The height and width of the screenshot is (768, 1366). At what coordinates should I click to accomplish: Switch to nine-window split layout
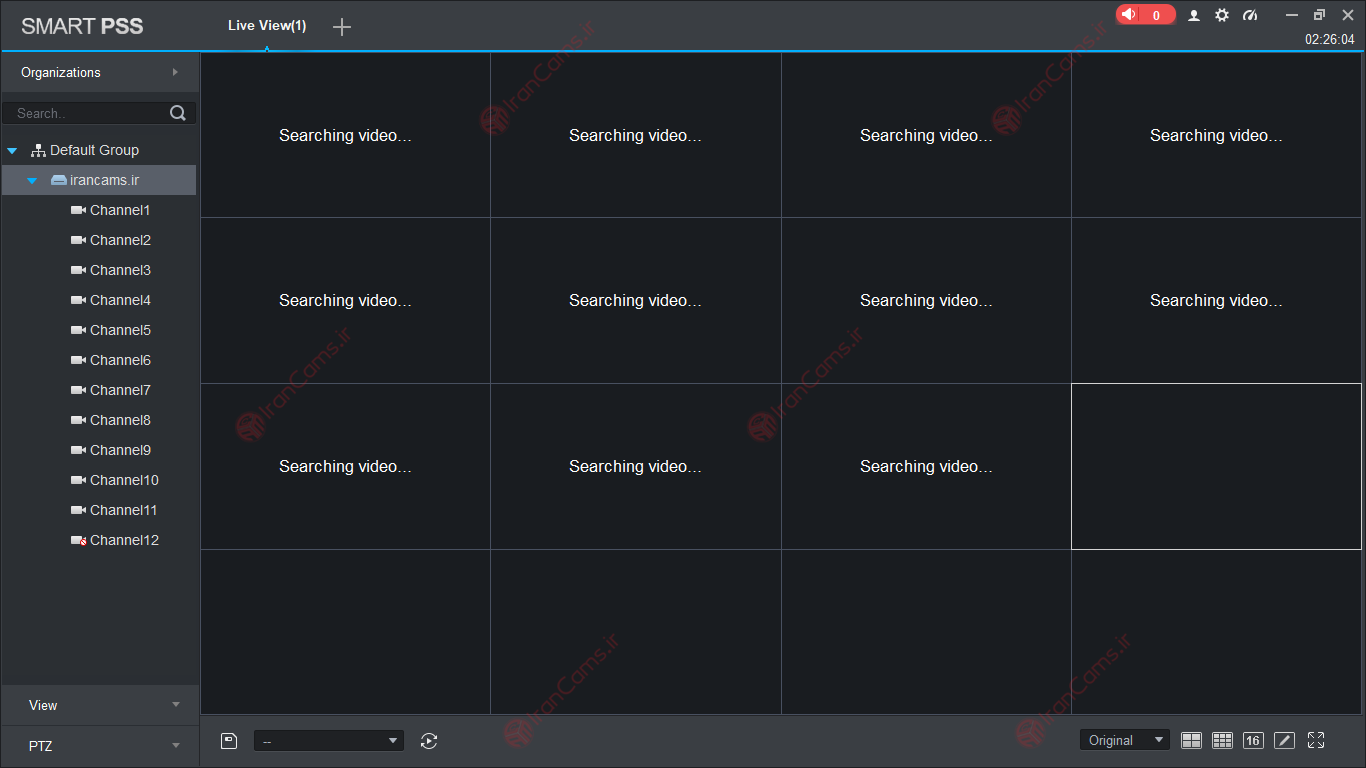tap(1222, 740)
